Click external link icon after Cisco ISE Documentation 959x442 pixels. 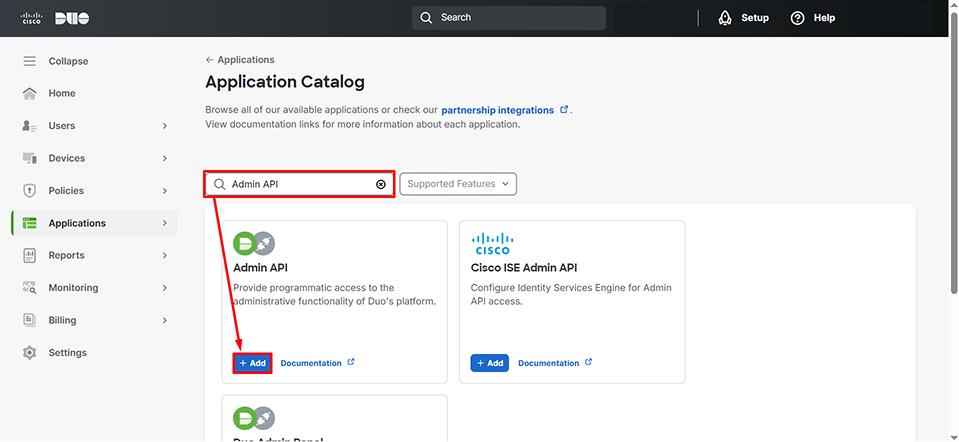588,362
